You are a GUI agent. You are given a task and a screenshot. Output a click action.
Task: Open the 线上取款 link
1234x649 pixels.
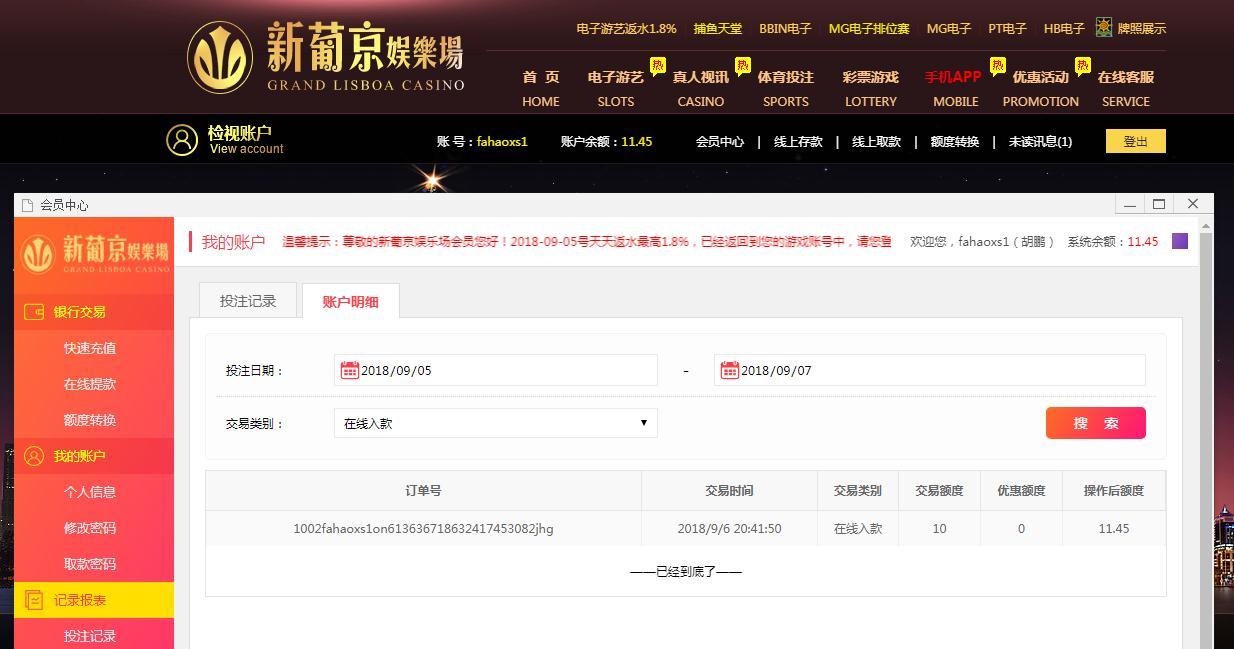click(x=876, y=141)
